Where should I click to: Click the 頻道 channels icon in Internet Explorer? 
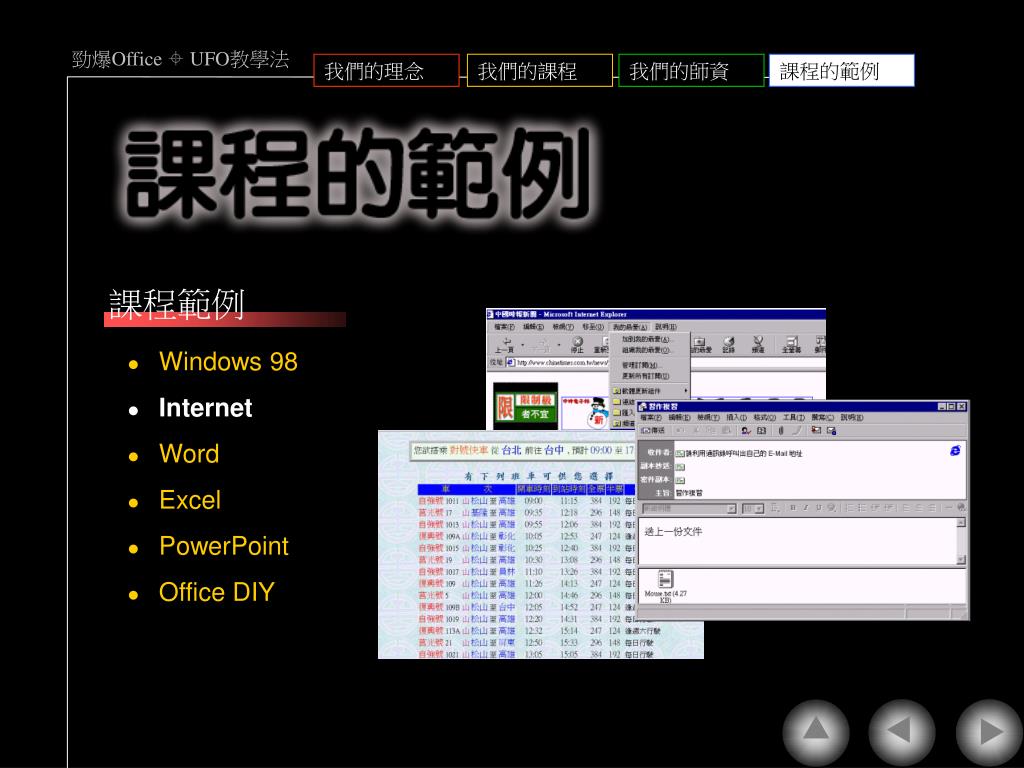758,345
